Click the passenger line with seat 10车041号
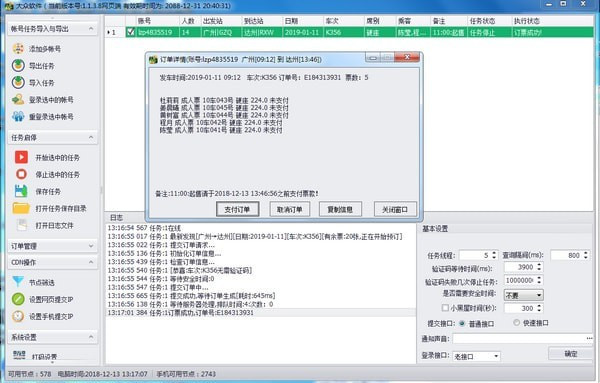This screenshot has width=600, height=383. pos(221,130)
